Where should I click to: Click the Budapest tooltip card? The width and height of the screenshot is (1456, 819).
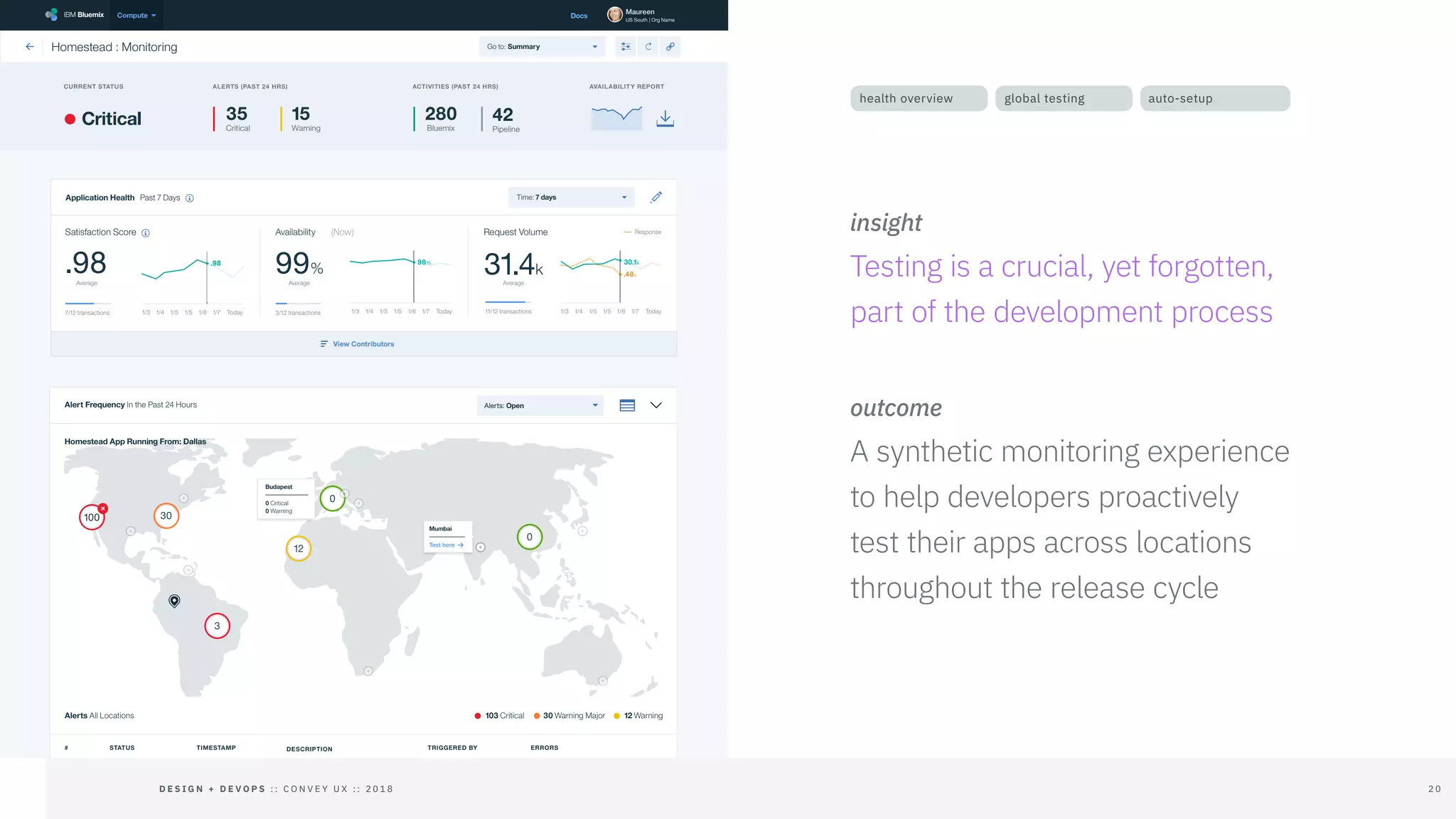click(x=287, y=499)
